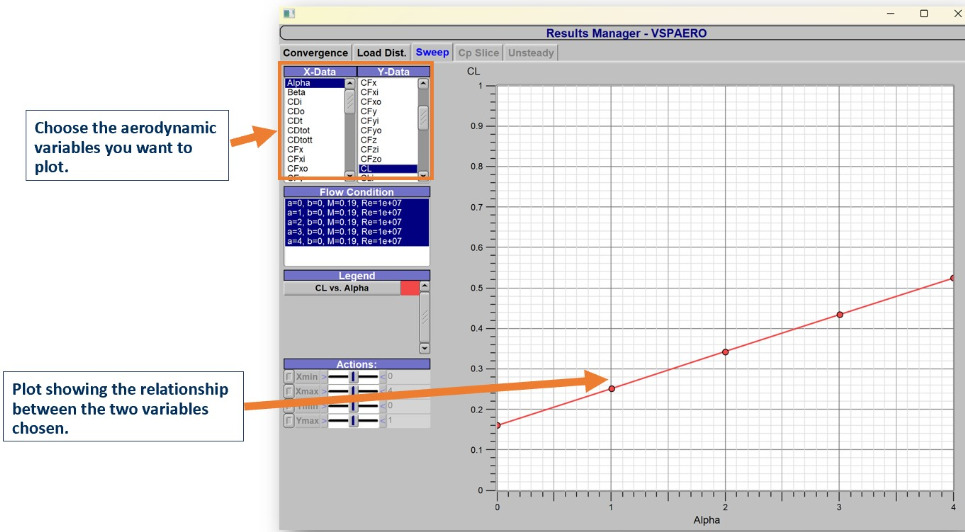Switch to the Convergence tab
This screenshot has height=532, width=965.
tap(315, 53)
